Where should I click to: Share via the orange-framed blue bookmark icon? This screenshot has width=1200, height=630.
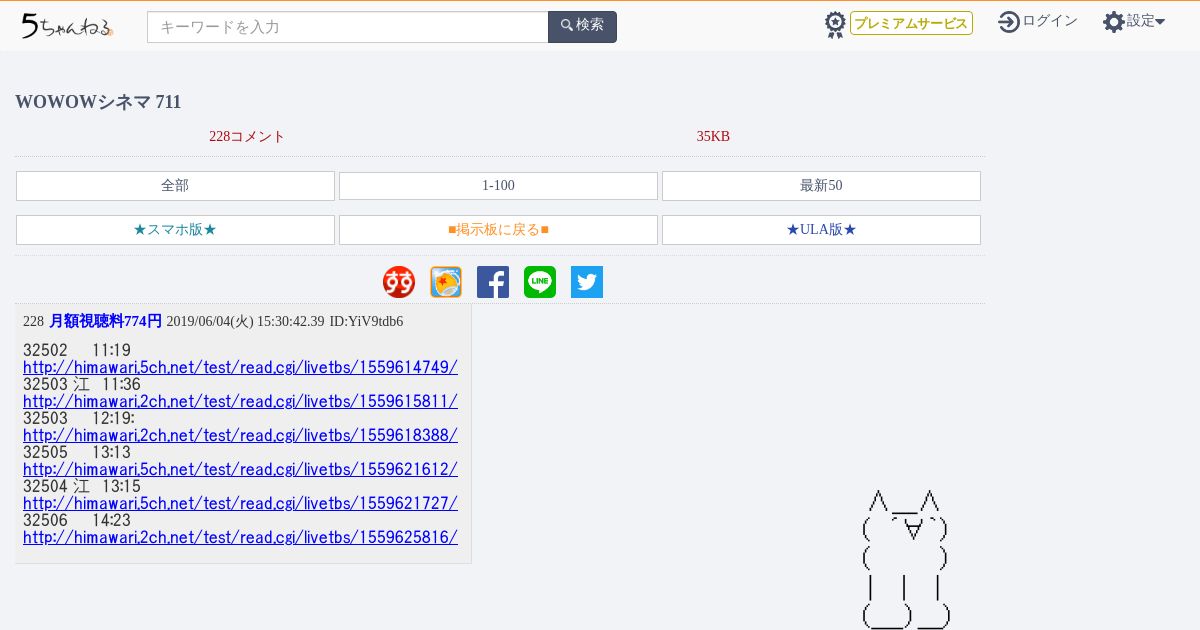pyautogui.click(x=446, y=282)
